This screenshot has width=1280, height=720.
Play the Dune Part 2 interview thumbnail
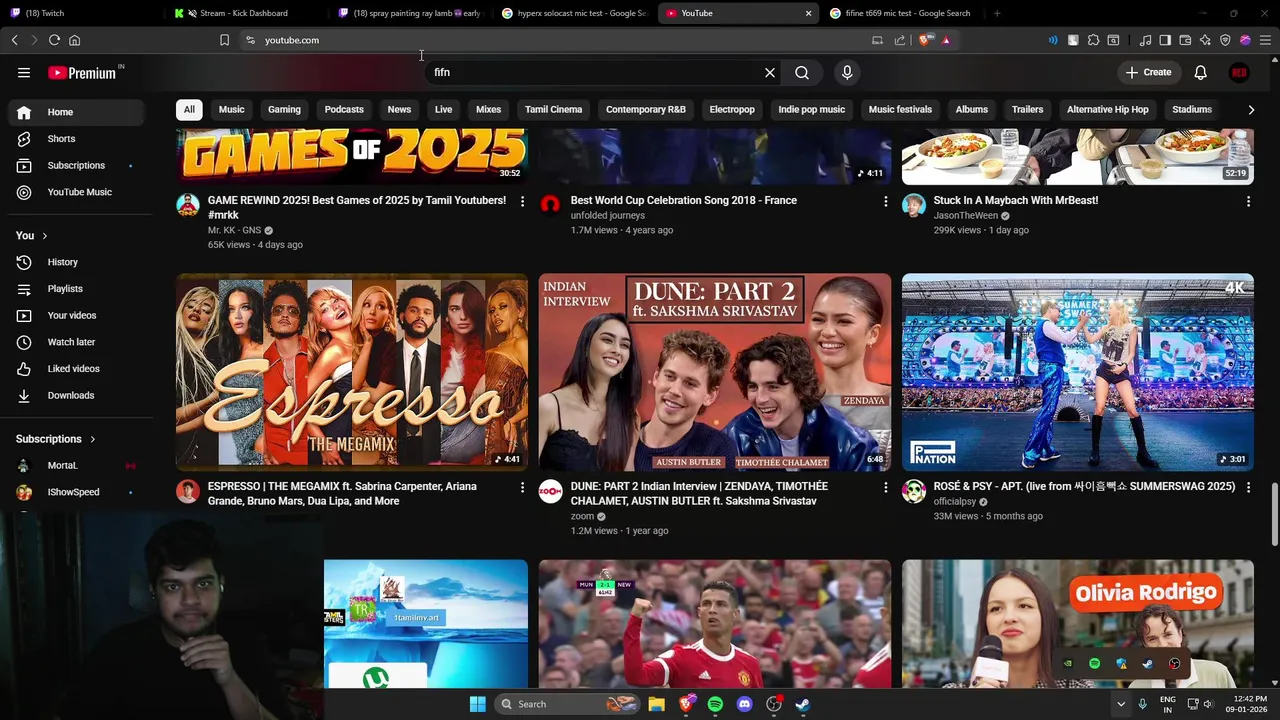tap(715, 372)
